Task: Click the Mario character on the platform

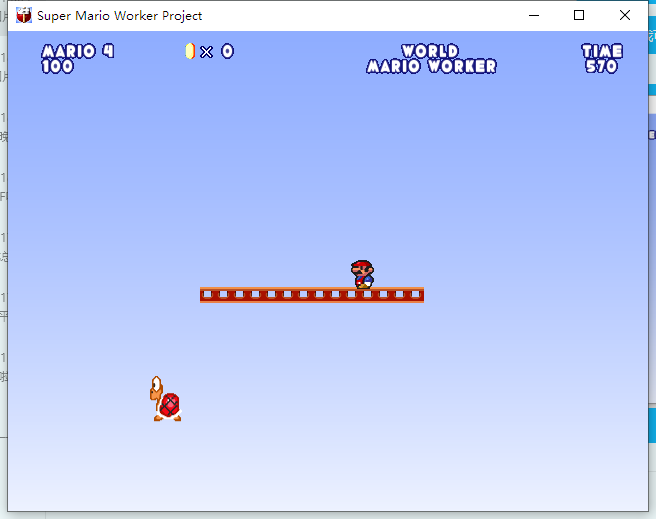Action: pos(362,274)
